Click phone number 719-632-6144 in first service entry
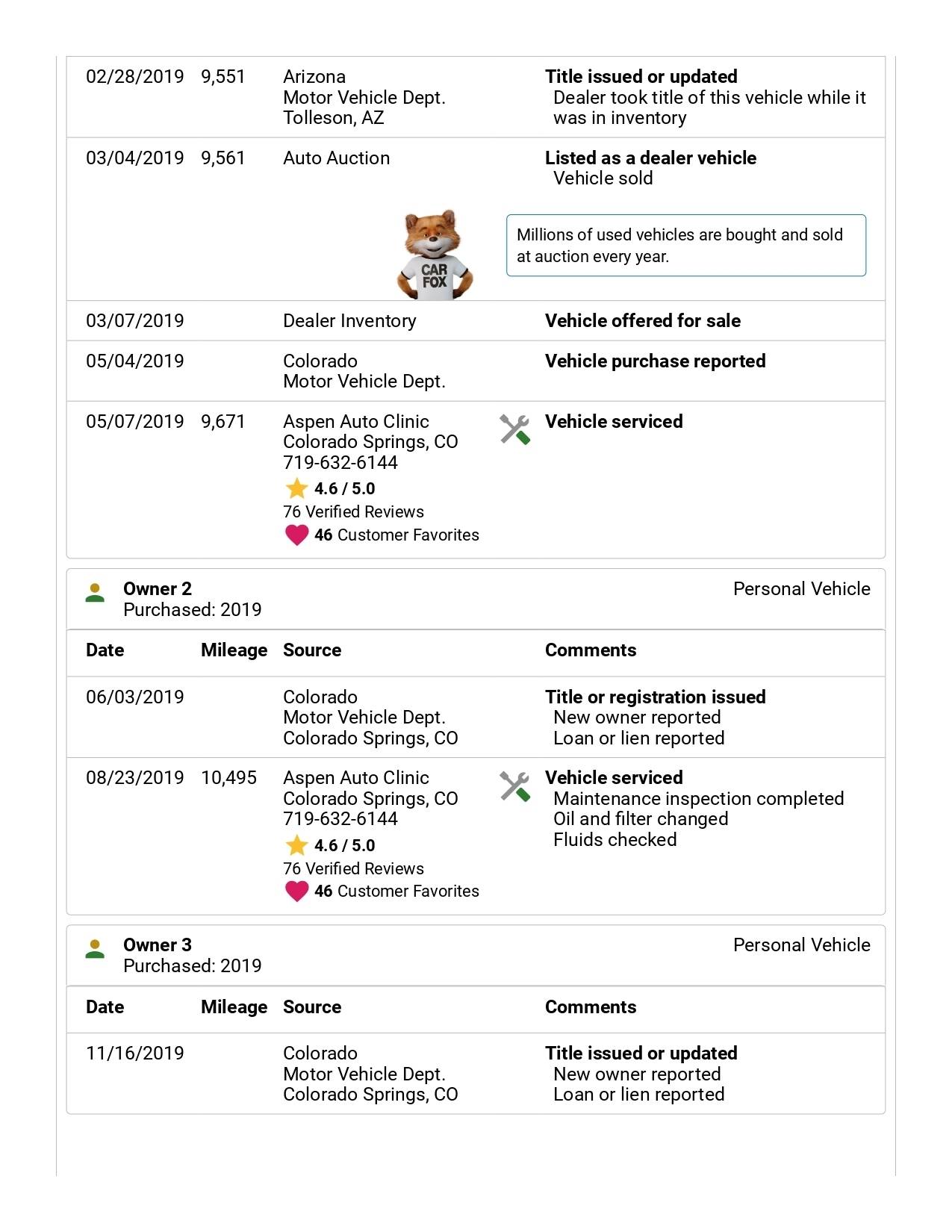 pyautogui.click(x=340, y=463)
